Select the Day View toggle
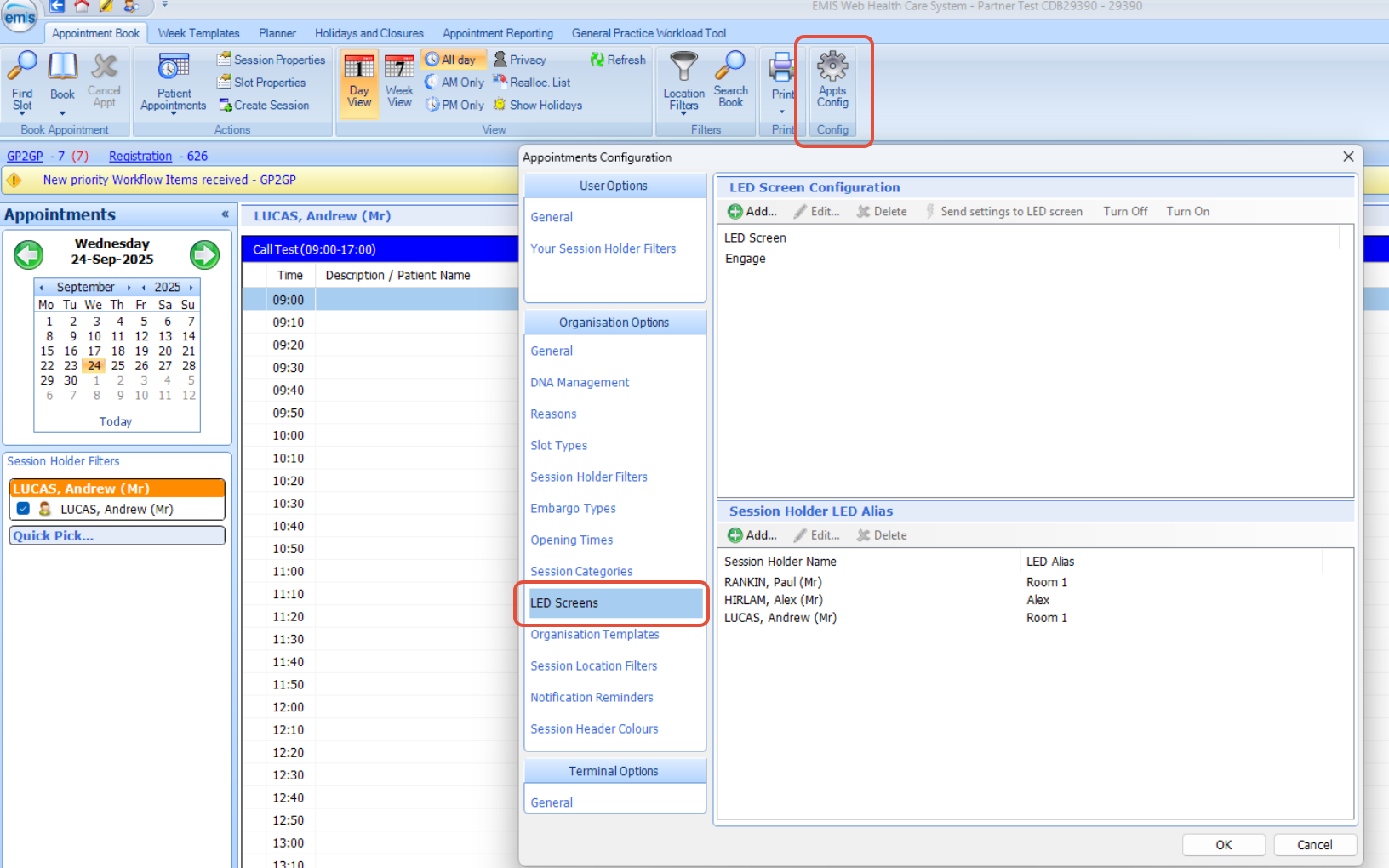Image resolution: width=1389 pixels, height=868 pixels. 359,82
